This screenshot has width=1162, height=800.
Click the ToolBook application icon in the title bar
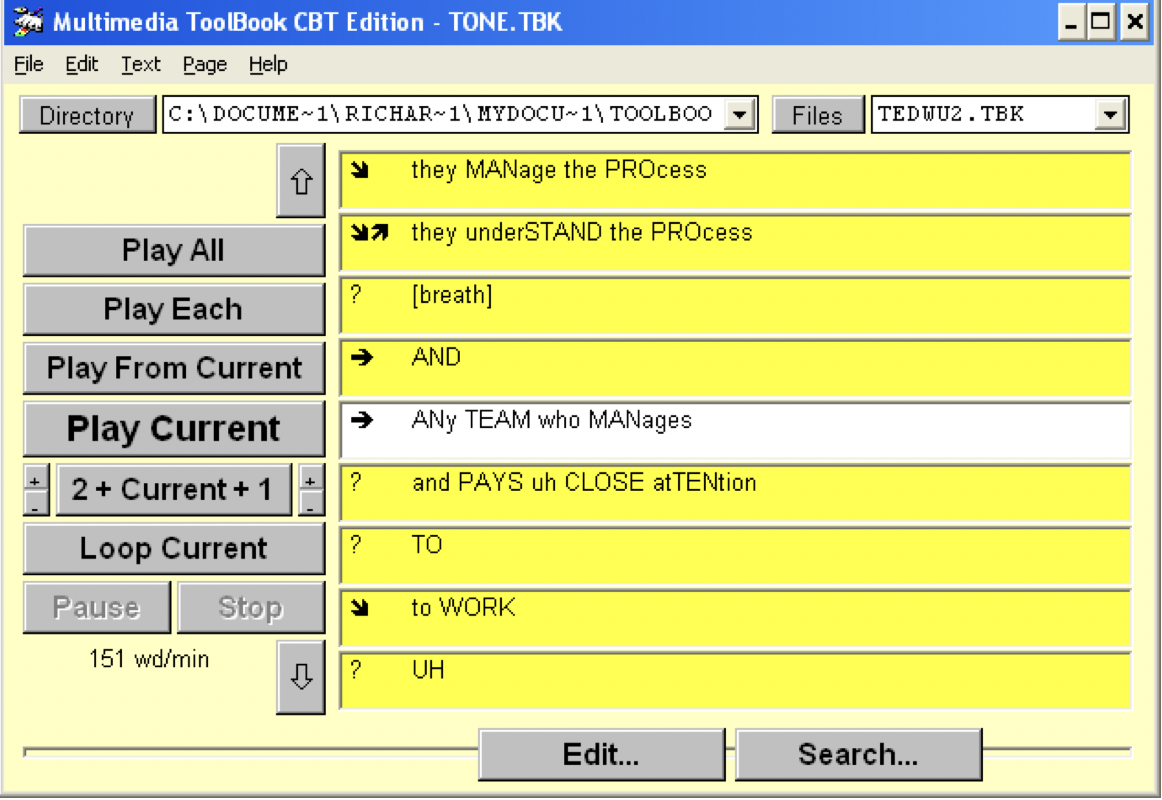[28, 21]
